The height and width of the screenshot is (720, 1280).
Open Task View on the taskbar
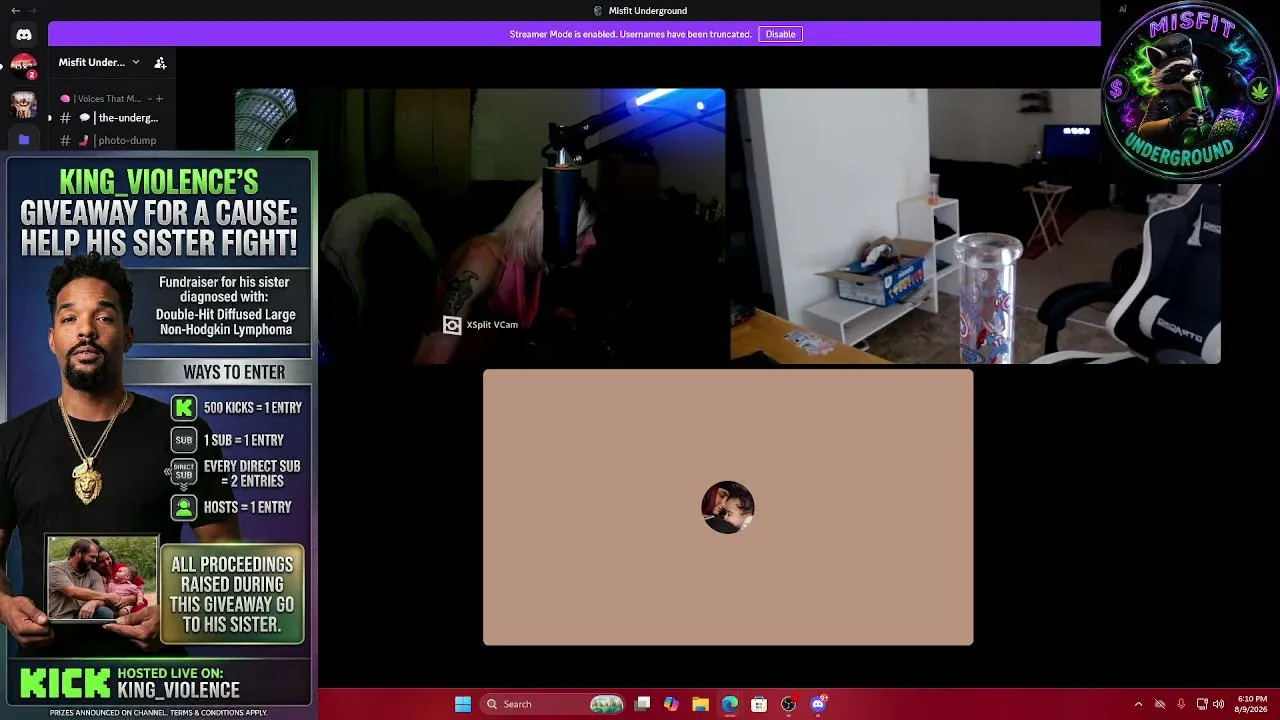[643, 704]
